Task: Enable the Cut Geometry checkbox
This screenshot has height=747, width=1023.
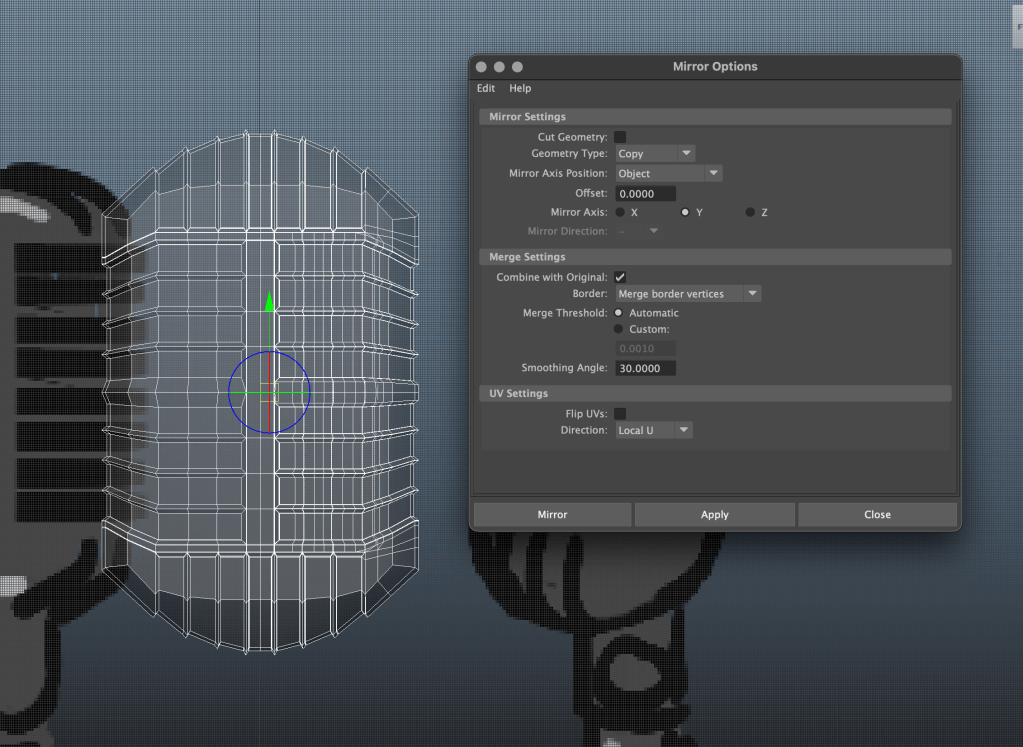Action: coord(620,137)
